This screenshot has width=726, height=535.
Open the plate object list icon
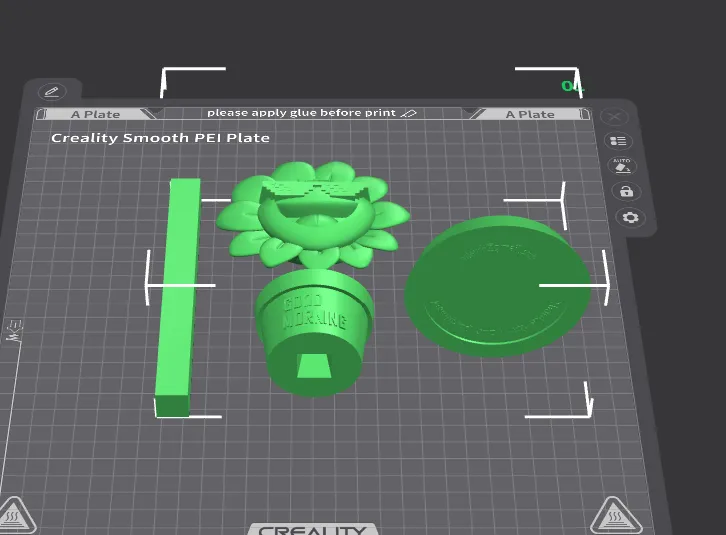pyautogui.click(x=618, y=141)
